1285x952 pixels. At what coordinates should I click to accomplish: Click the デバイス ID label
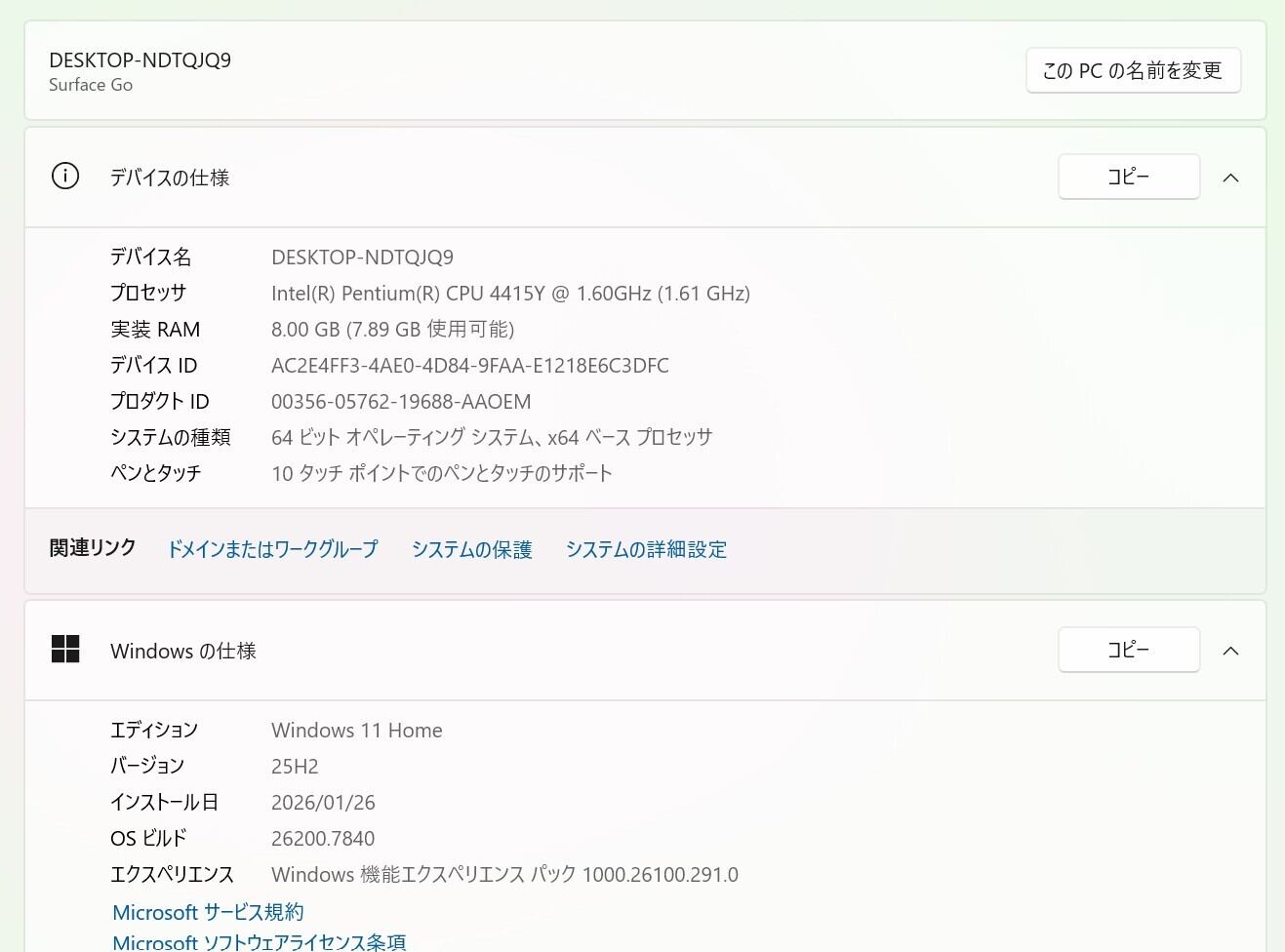[154, 366]
